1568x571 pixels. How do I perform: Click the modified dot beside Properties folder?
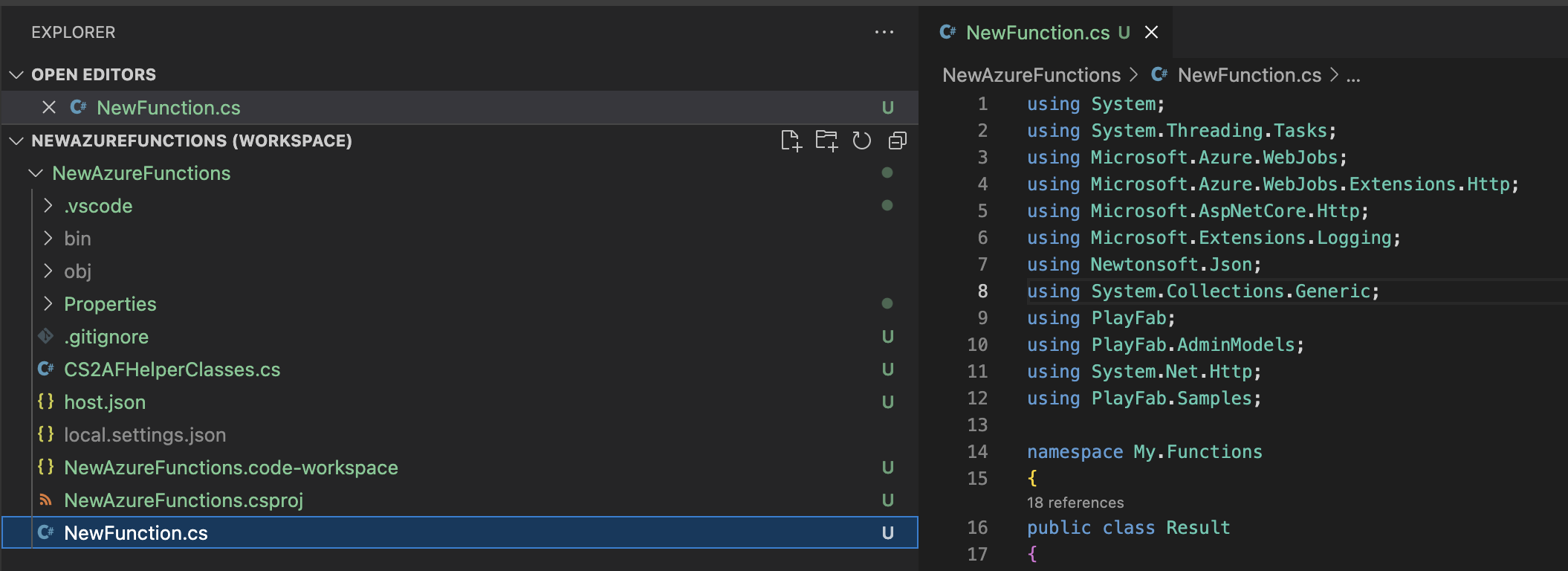[887, 303]
